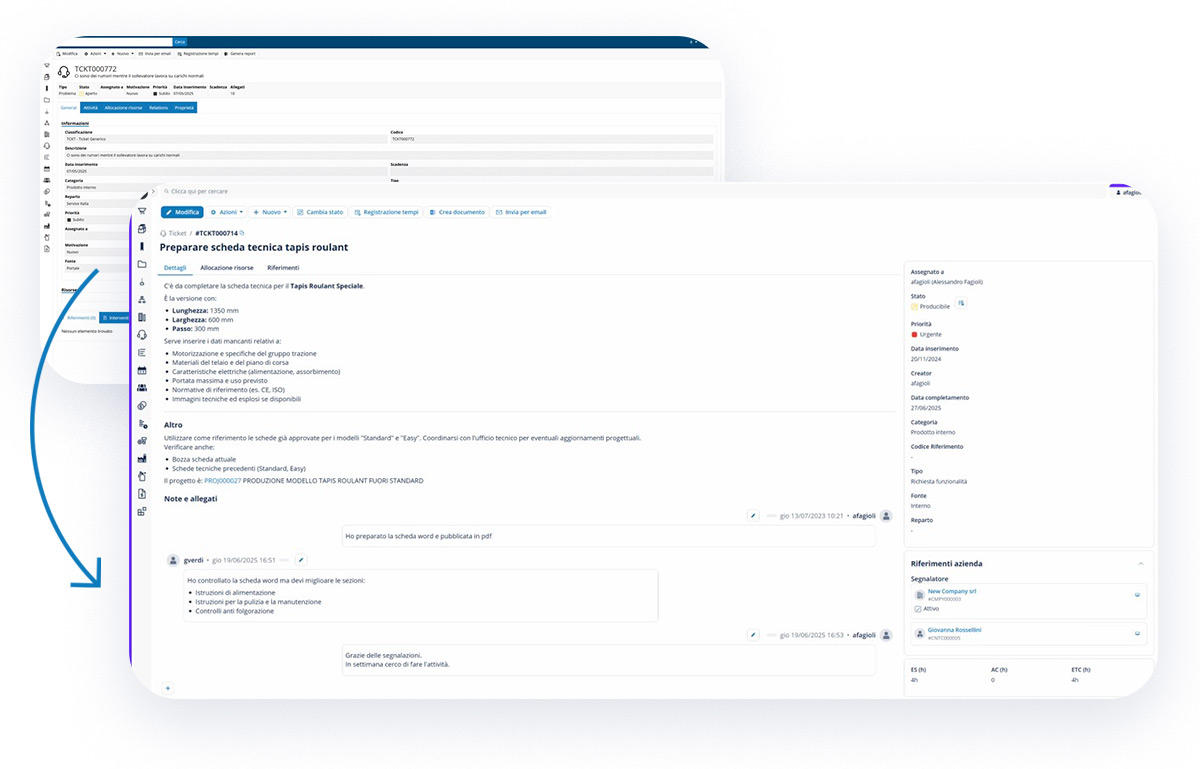The image size is (1200, 769).
Task: Open the calendar icon in front window sidebar
Action: point(142,370)
